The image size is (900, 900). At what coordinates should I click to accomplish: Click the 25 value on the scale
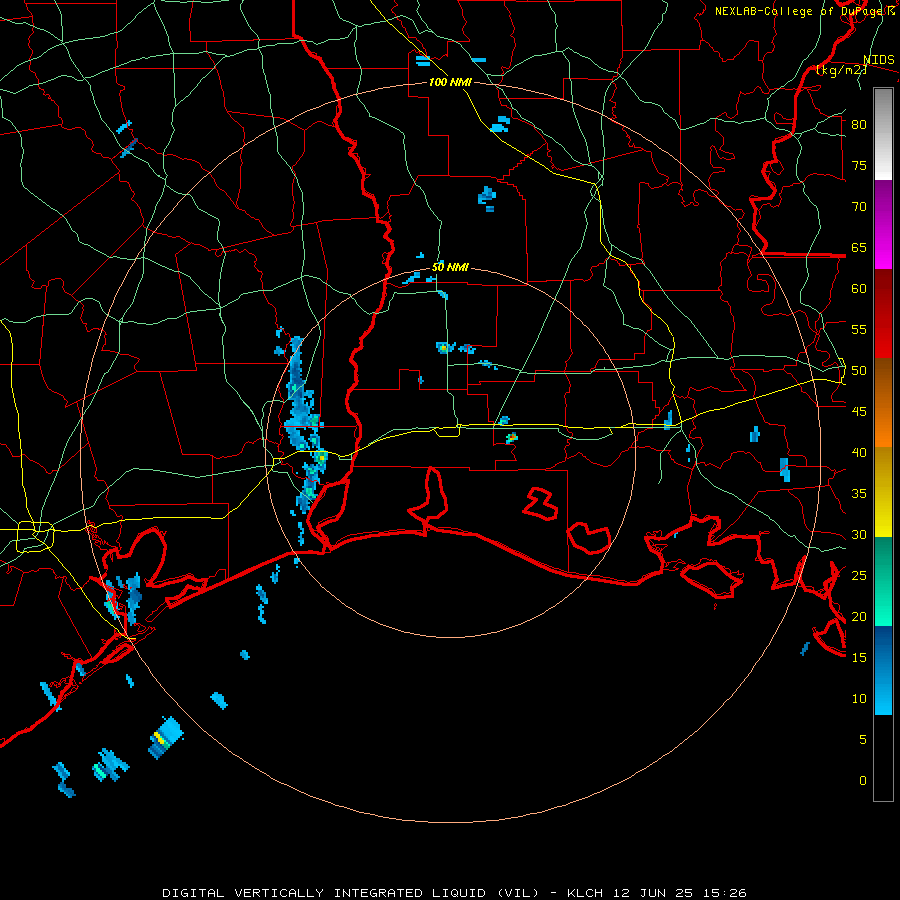tap(859, 576)
